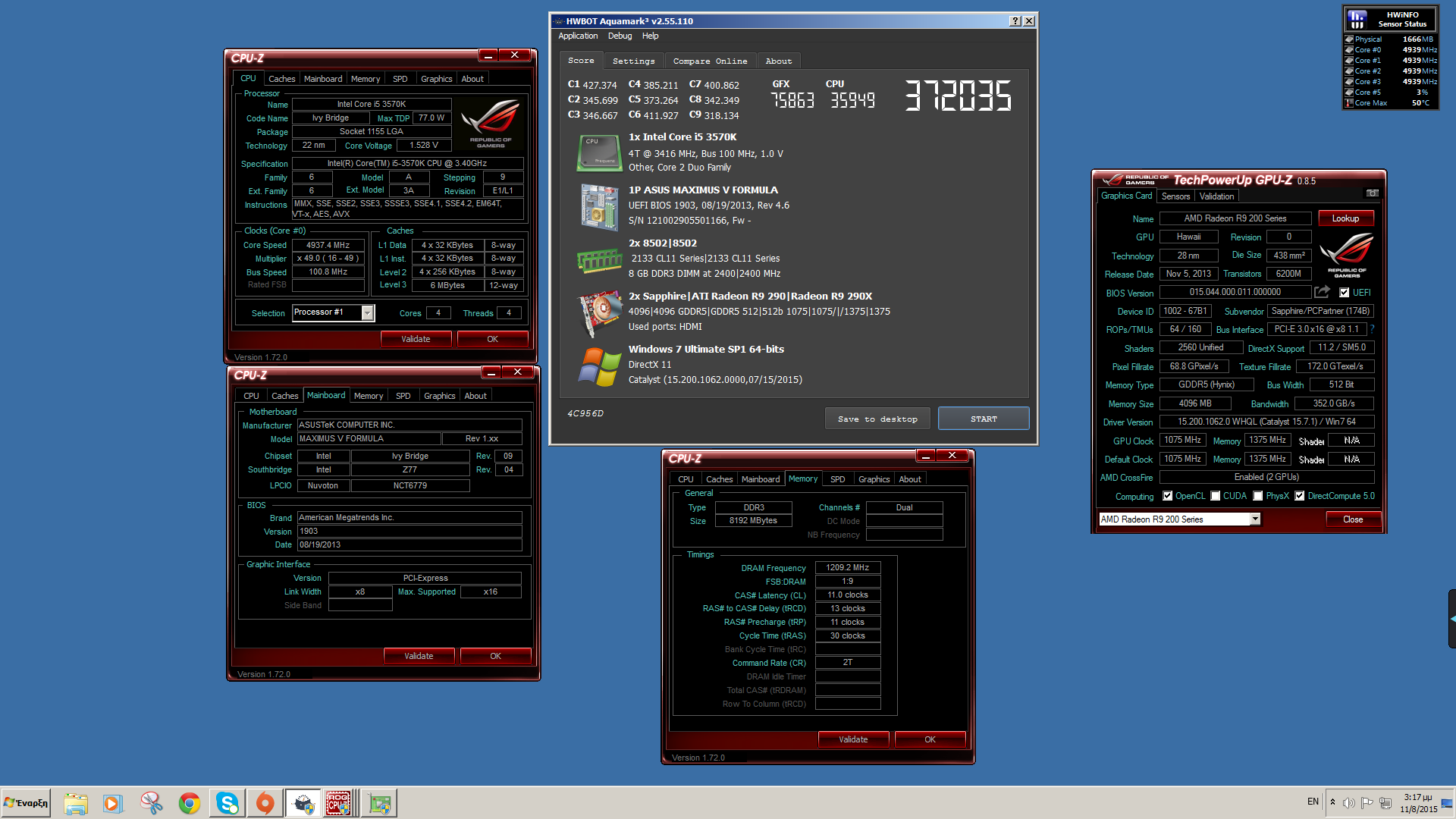Open SPD tab in Memory CPU-Z window
1456x819 pixels.
click(x=837, y=479)
